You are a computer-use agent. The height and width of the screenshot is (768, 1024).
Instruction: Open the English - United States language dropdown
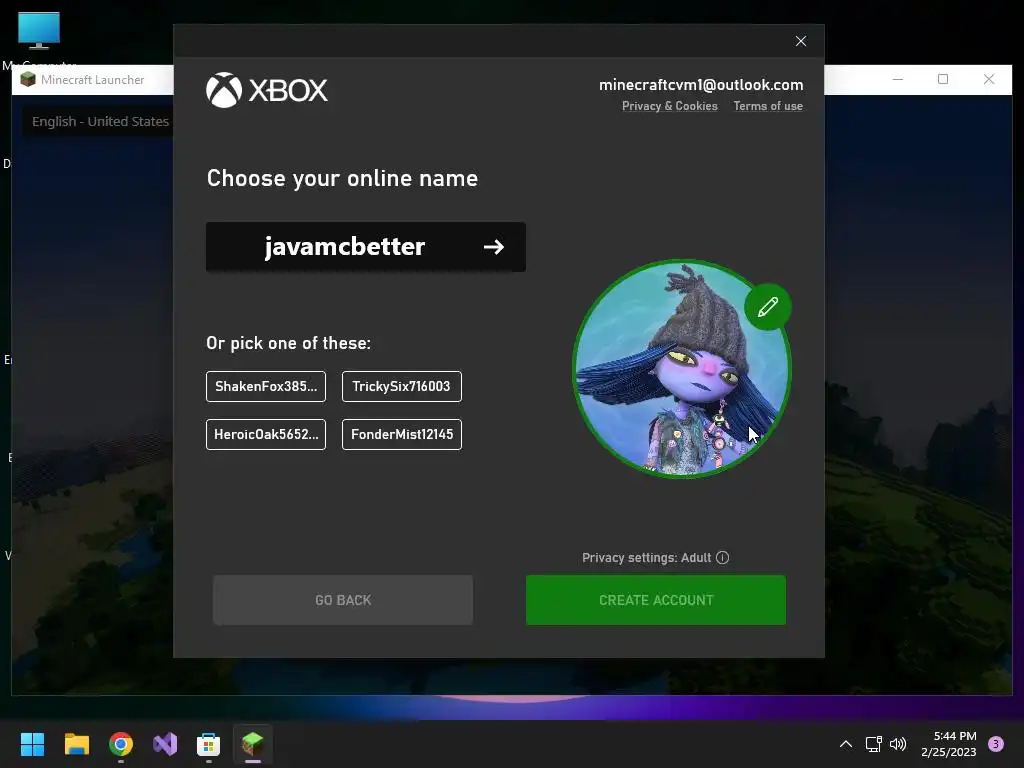[100, 121]
